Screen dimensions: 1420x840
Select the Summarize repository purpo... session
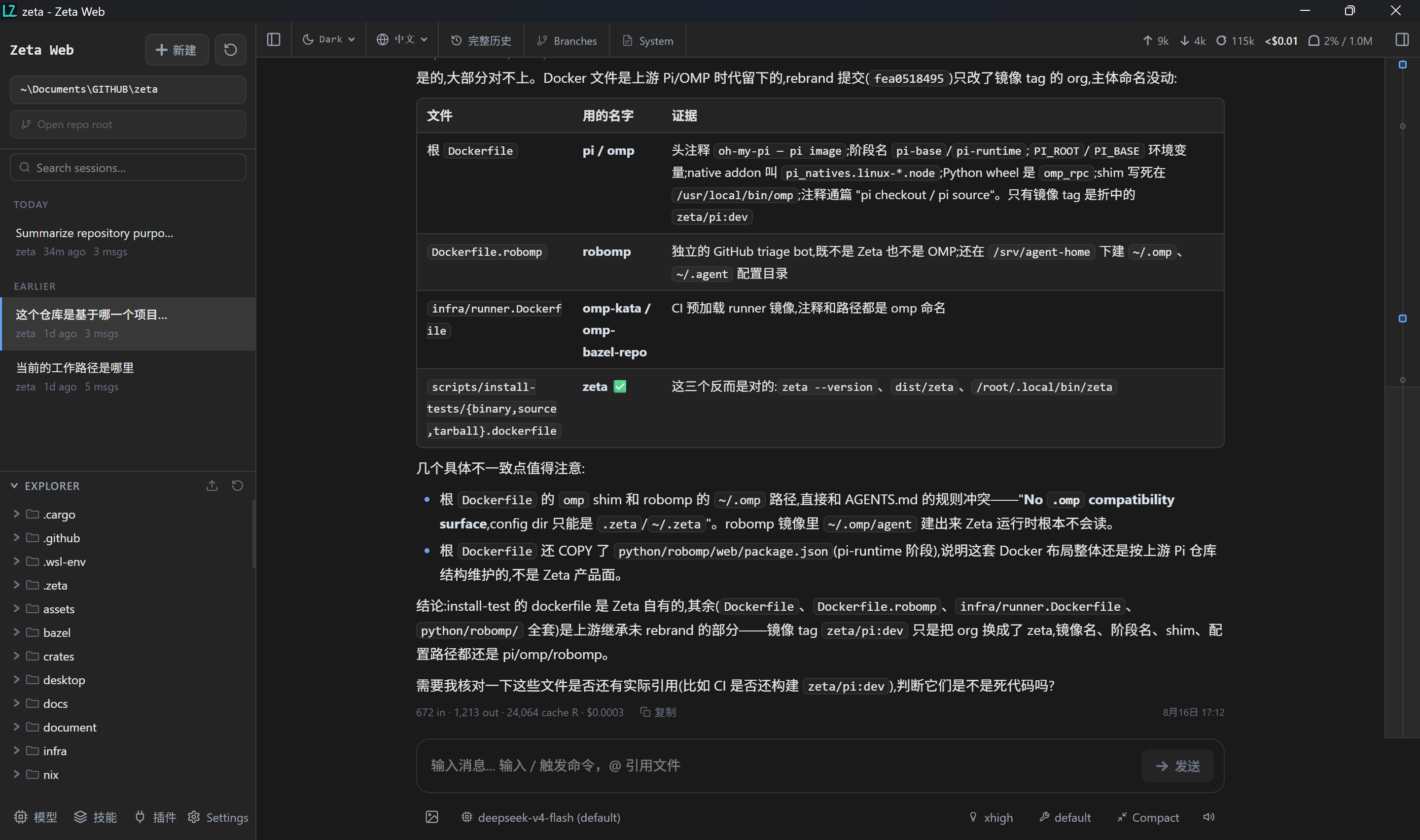(128, 242)
